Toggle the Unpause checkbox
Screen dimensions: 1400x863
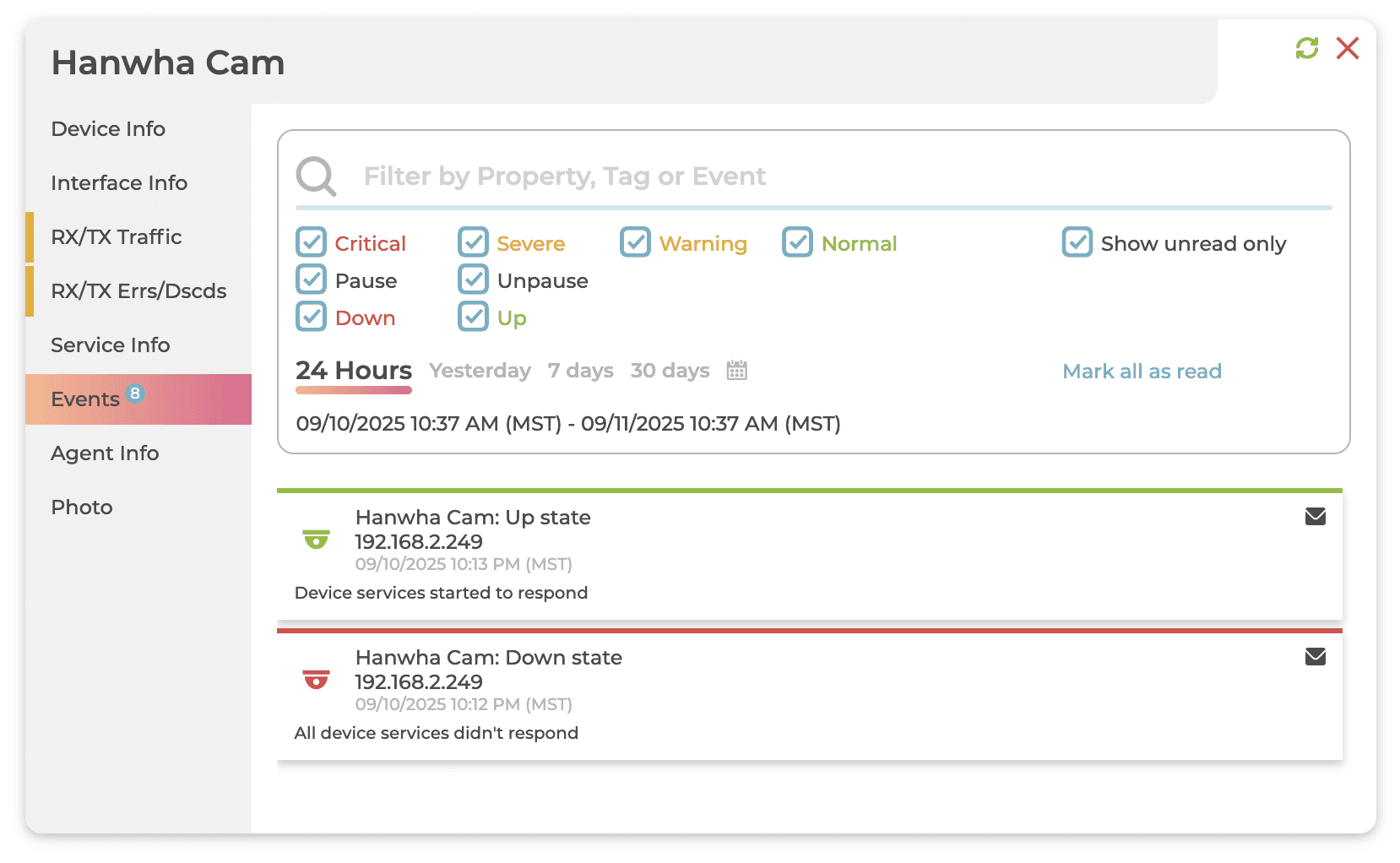point(474,280)
